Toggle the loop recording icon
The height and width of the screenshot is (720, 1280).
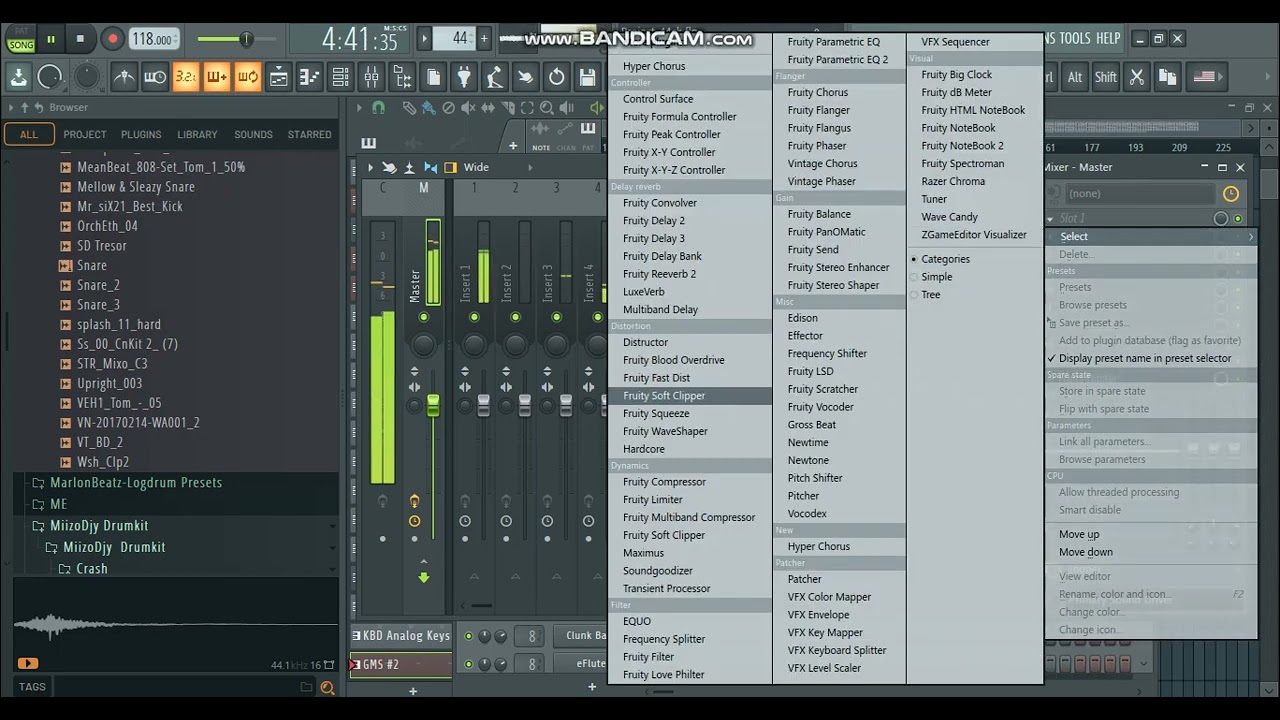pos(247,77)
